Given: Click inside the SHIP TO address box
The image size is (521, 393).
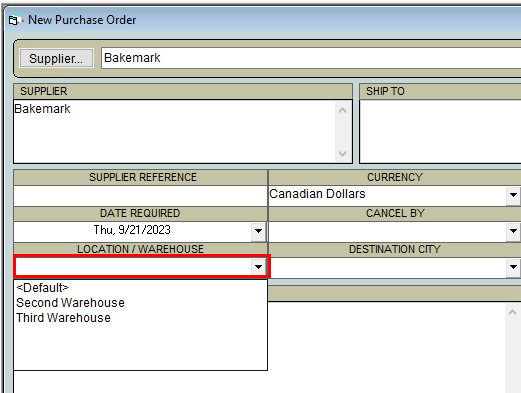Looking at the screenshot, I should [440, 131].
